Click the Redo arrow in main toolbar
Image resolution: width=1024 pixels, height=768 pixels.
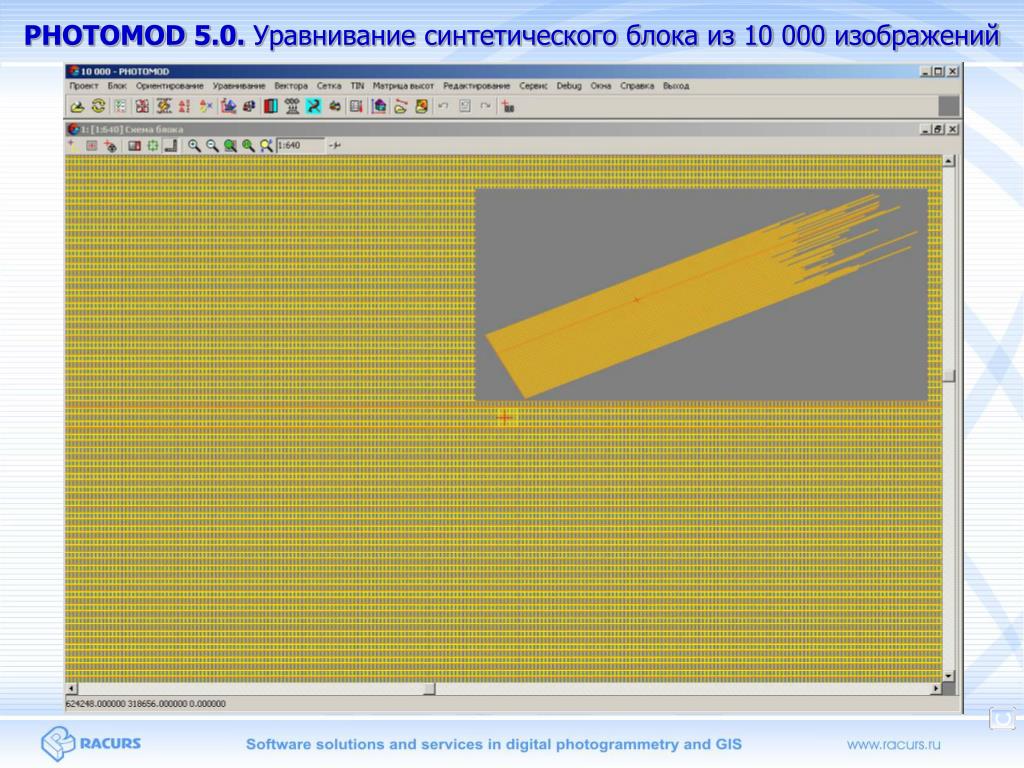coord(486,106)
